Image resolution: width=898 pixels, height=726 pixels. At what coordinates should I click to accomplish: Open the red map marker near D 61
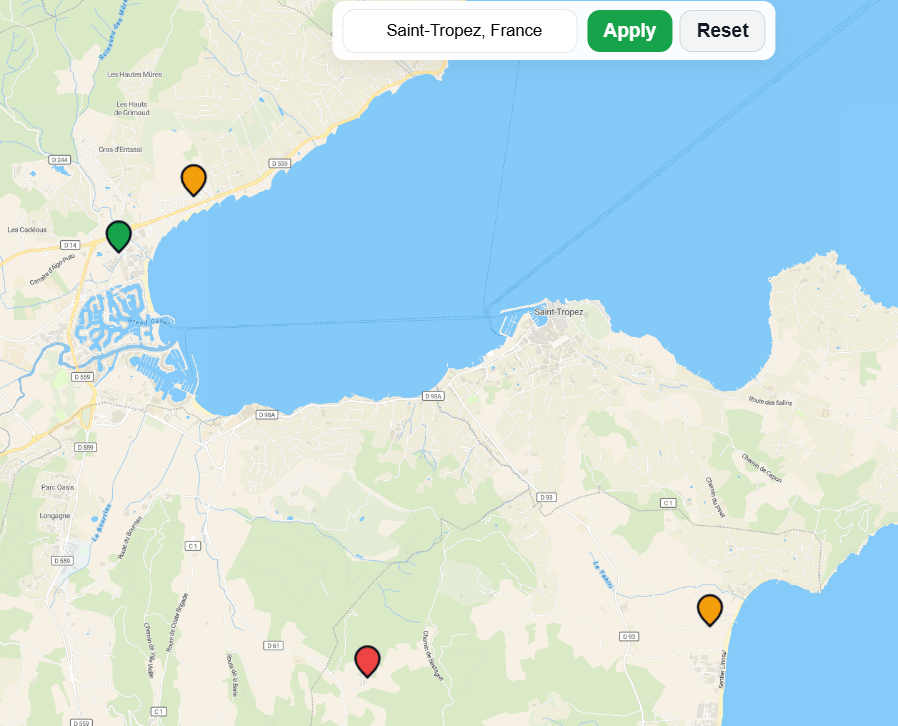pos(368,661)
